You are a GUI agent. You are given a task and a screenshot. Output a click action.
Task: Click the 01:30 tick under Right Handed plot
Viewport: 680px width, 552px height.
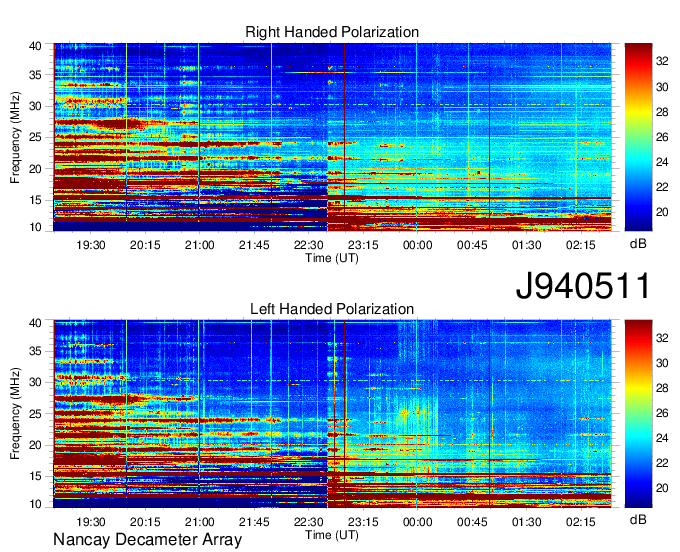click(x=526, y=245)
